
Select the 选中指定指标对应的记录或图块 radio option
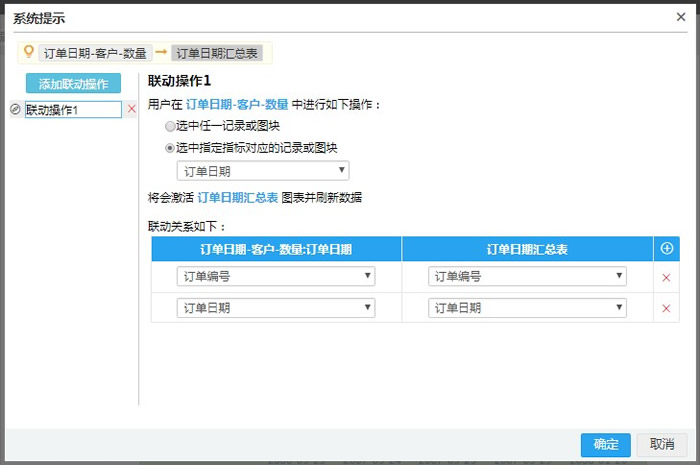click(170, 148)
